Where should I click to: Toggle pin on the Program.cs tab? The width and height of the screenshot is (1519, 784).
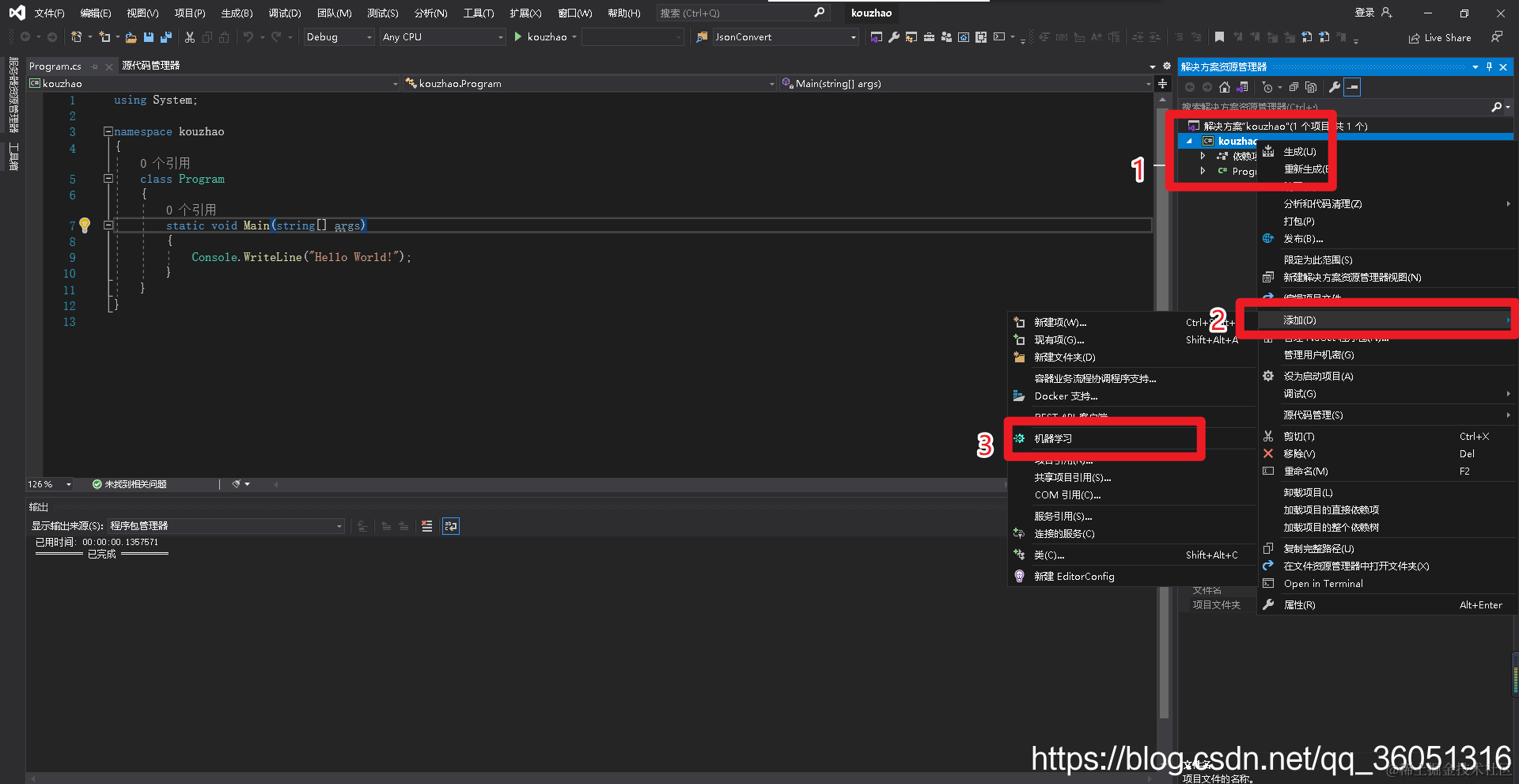point(95,66)
